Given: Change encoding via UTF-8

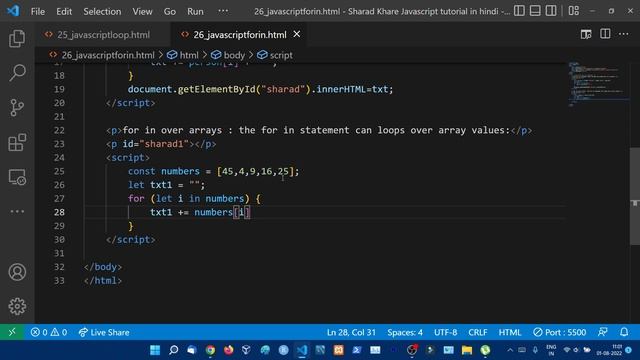Looking at the screenshot, I should click(445, 332).
